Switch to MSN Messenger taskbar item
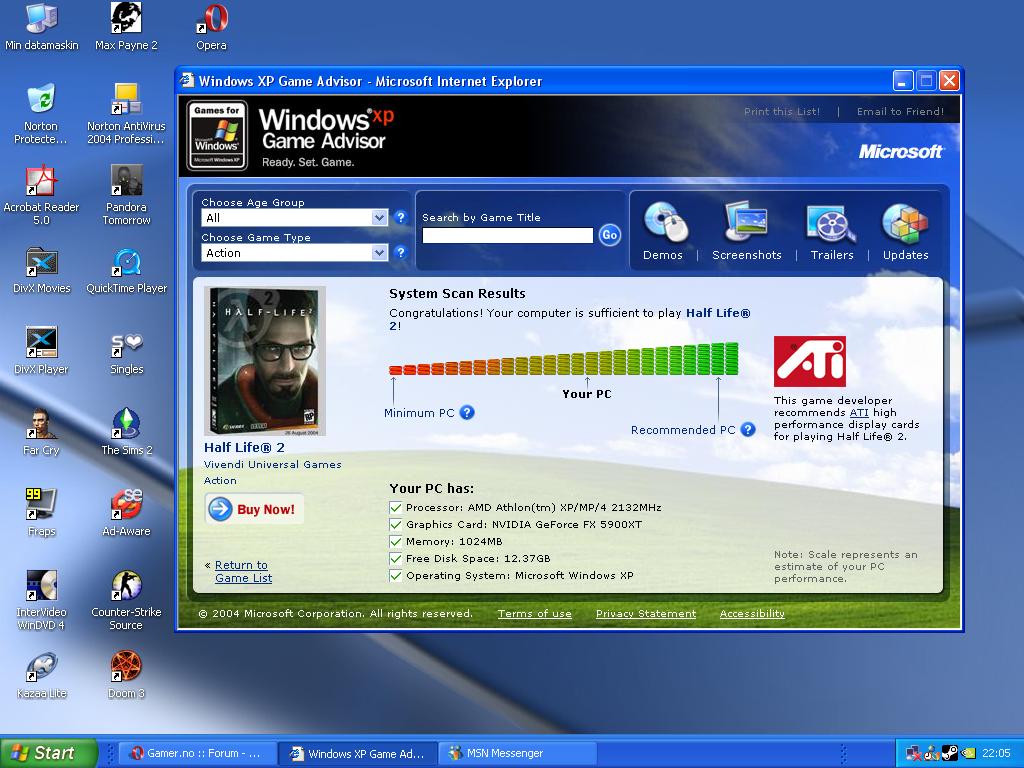This screenshot has height=768, width=1024. click(518, 754)
